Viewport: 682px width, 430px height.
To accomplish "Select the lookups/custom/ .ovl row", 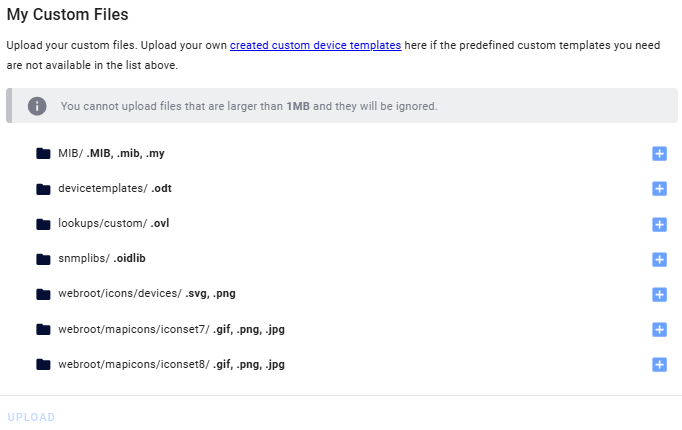I will point(113,224).
